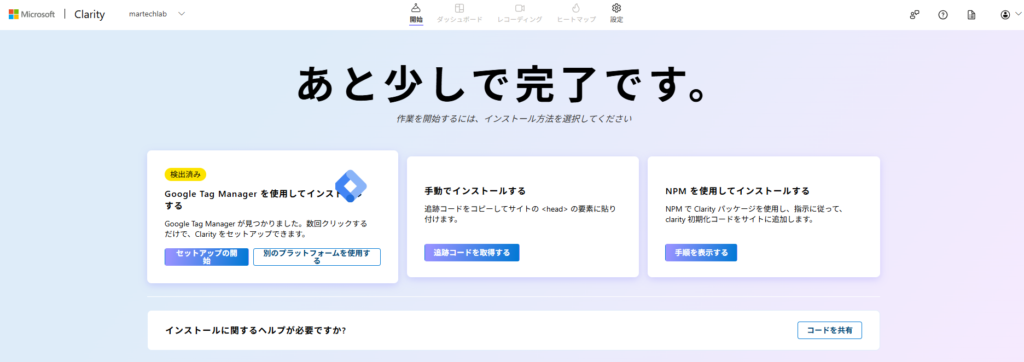Click the 追跡コードを取得する button
This screenshot has height=362, width=1024.
(472, 253)
